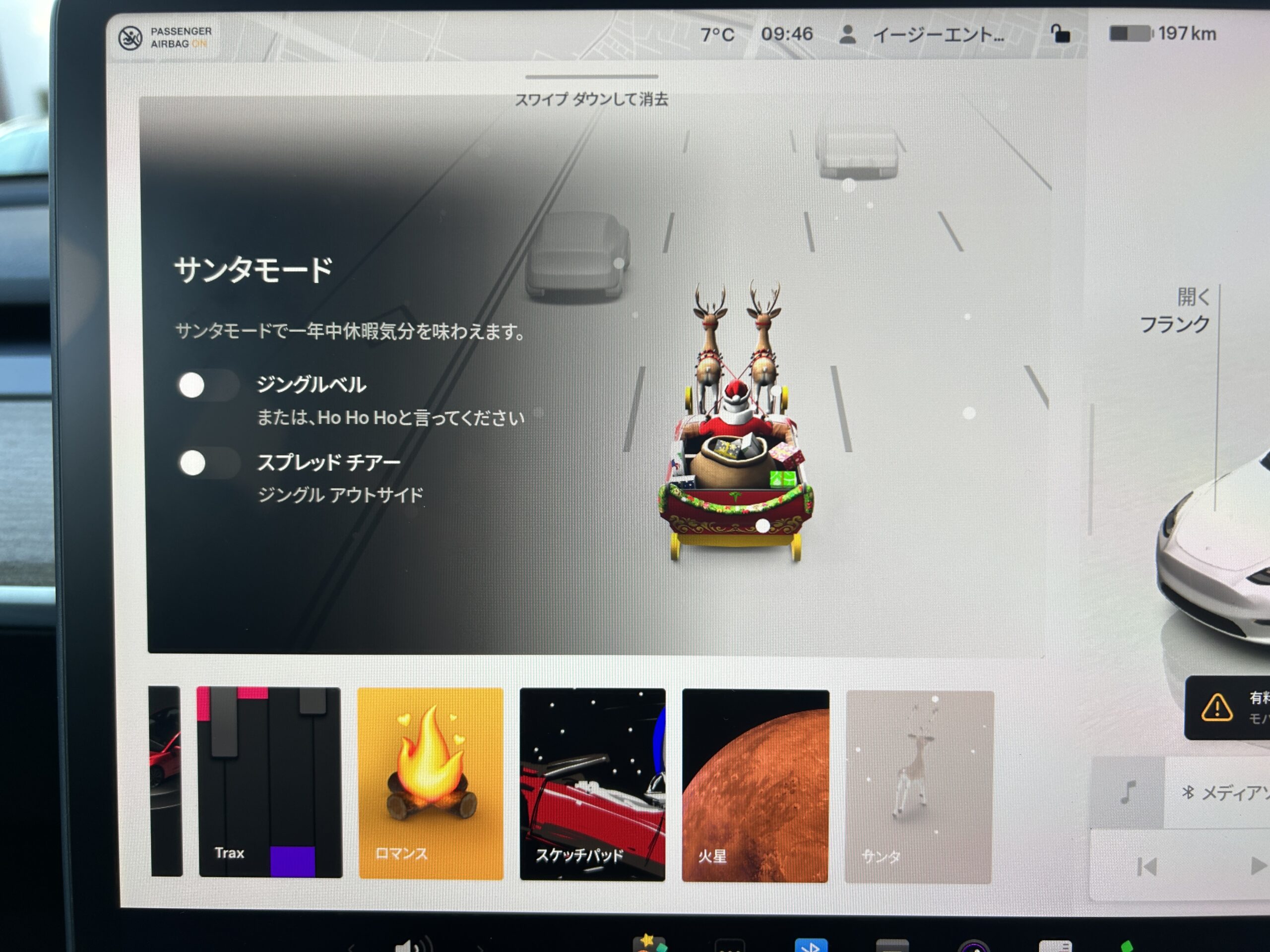Open the スケッチパッド tile
1270x952 pixels.
[x=592, y=784]
